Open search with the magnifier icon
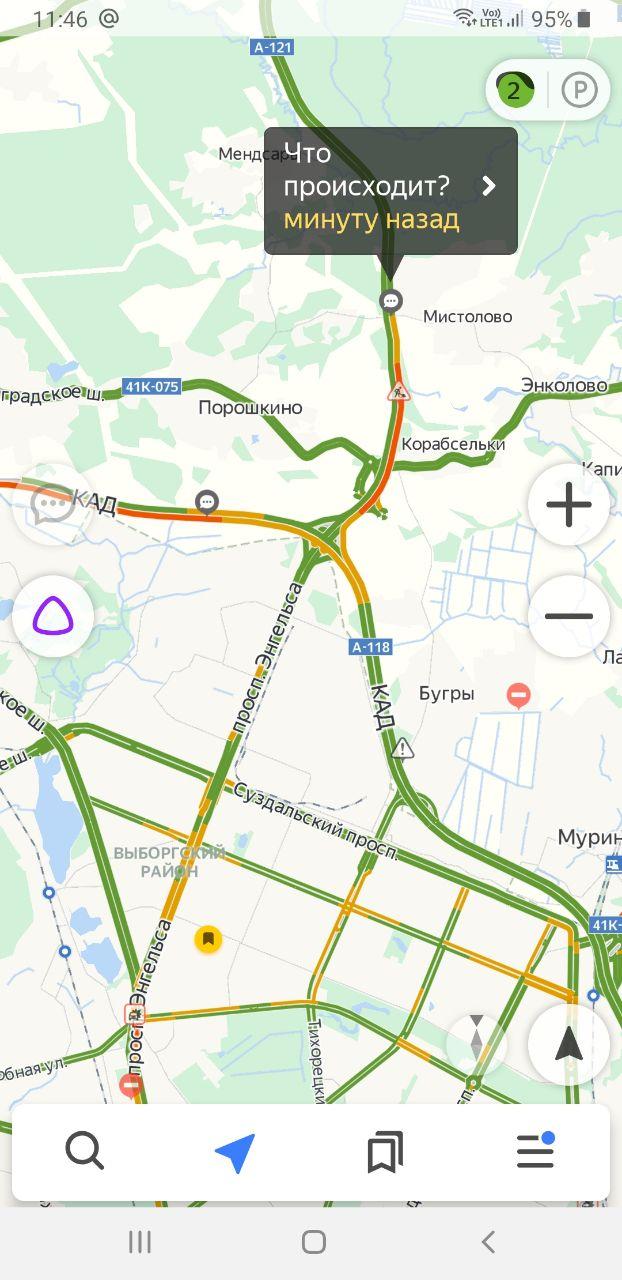This screenshot has height=1280, width=622. [85, 1152]
